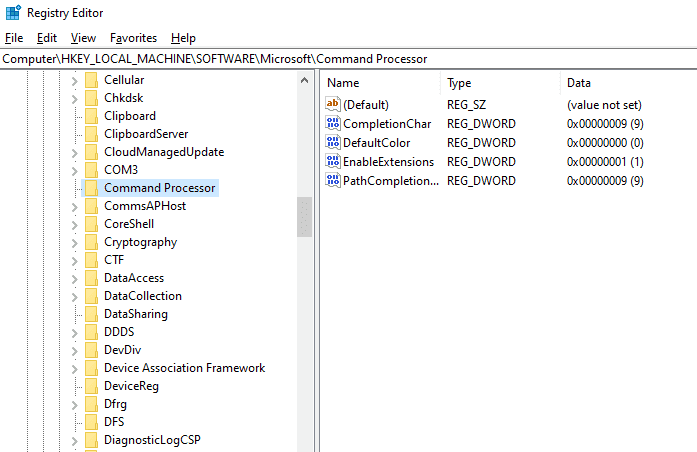Click the DeviceReg folder icon

pyautogui.click(x=91, y=386)
